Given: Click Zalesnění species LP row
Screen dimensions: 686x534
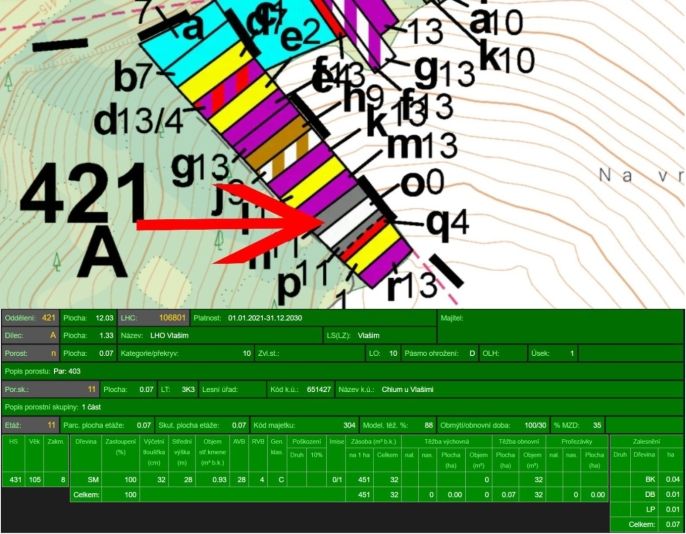Looking at the screenshot, I should 647,510.
